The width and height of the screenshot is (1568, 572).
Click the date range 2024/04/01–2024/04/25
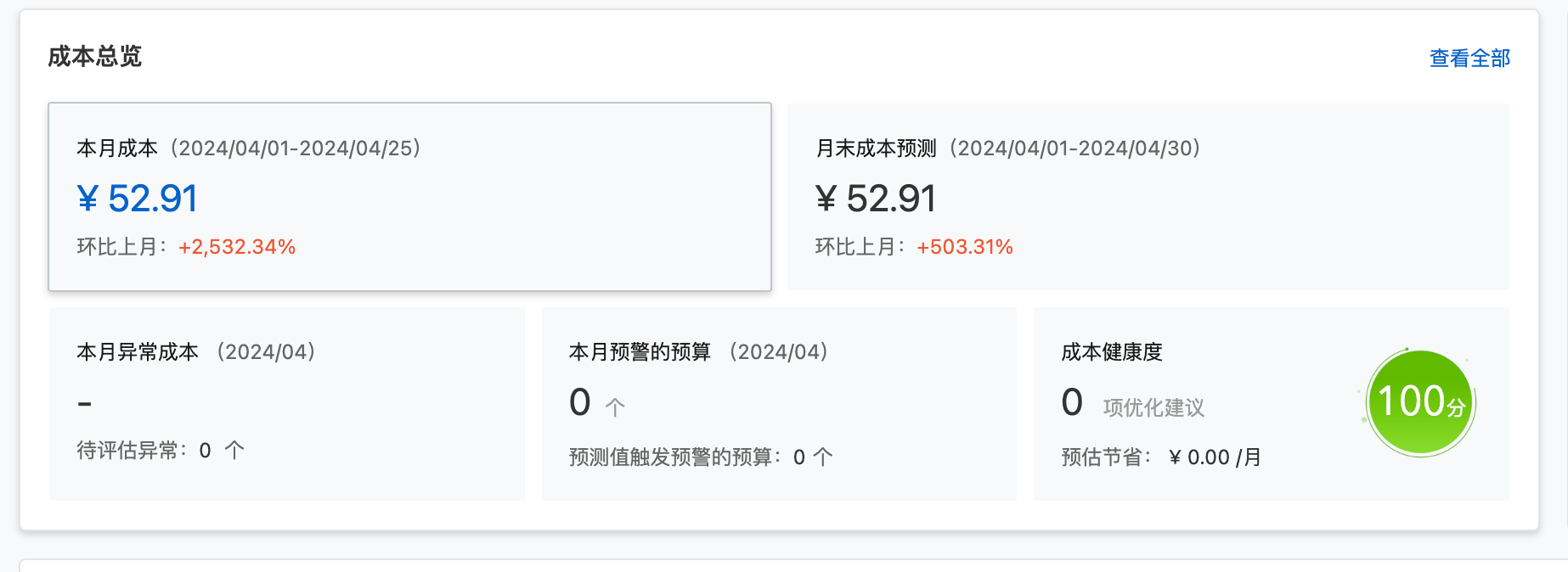point(295,147)
